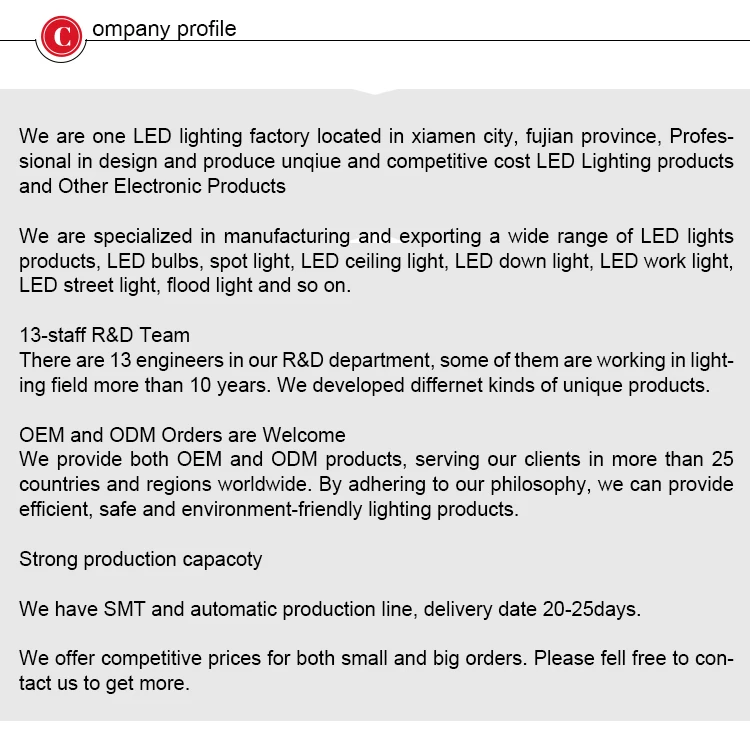Click the phrase 'efficient, safe and environment-friendly'
This screenshot has width=750, height=730.
coord(190,509)
